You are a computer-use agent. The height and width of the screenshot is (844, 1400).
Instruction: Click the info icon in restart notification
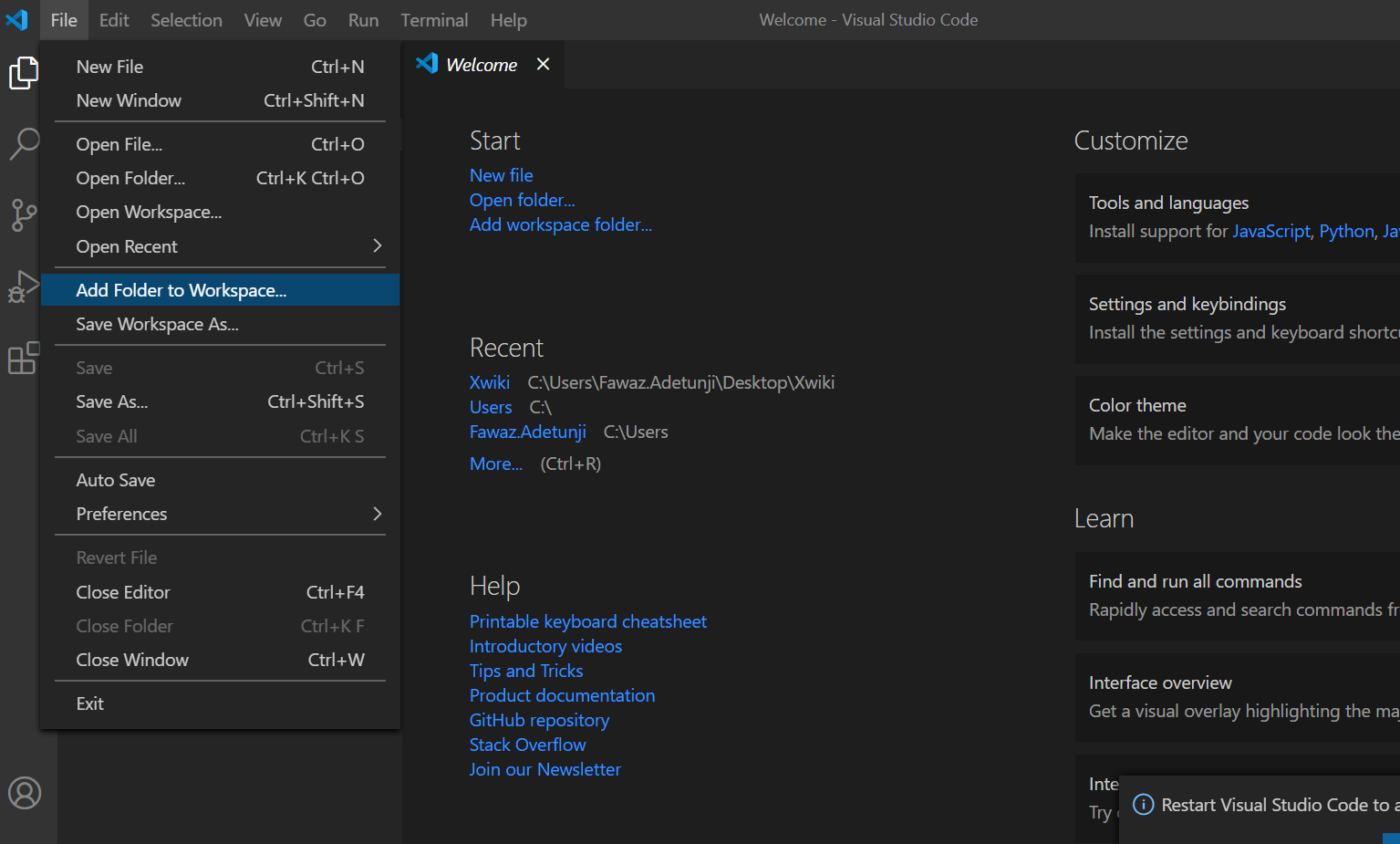(1143, 805)
